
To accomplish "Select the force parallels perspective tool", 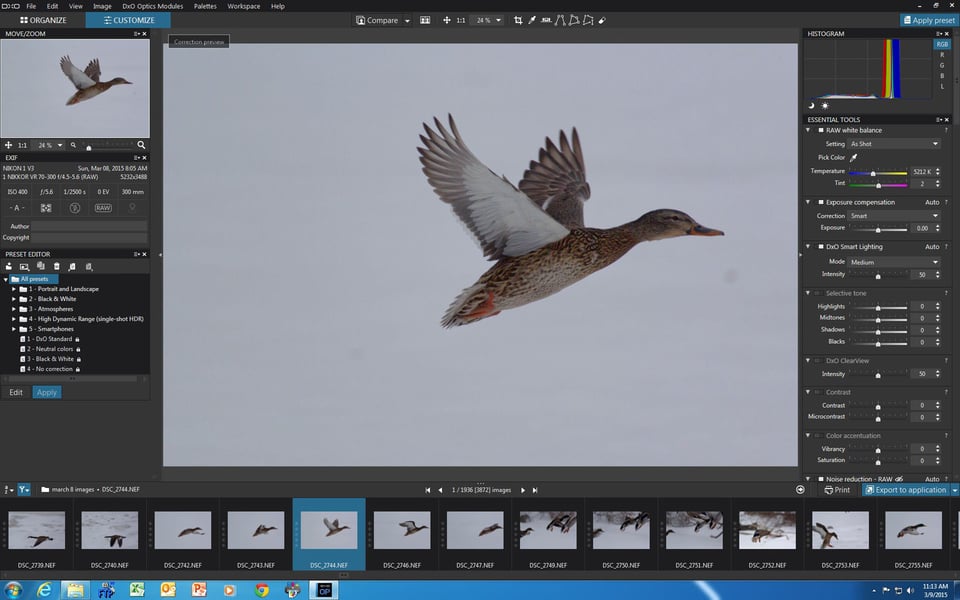I will [560, 20].
